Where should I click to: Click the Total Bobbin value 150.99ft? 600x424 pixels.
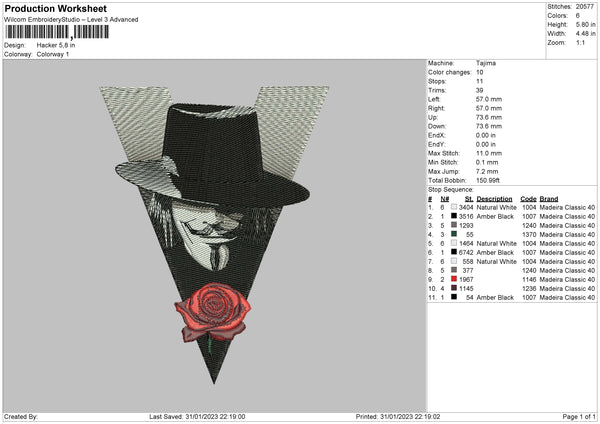click(488, 180)
